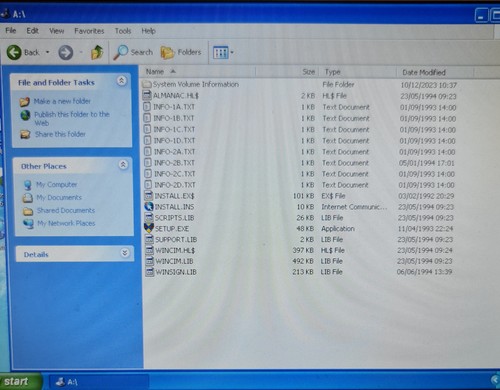Select the INFO-2B.TXT file icon

148,163
